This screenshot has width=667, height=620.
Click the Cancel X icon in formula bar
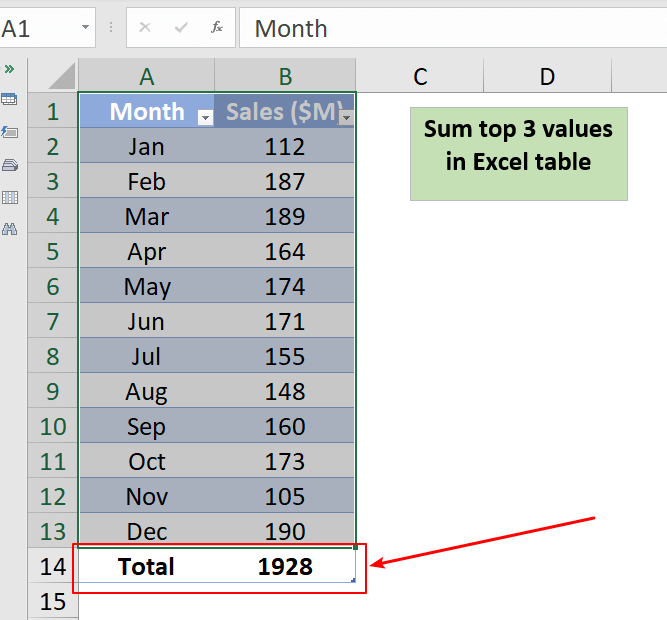tap(145, 28)
